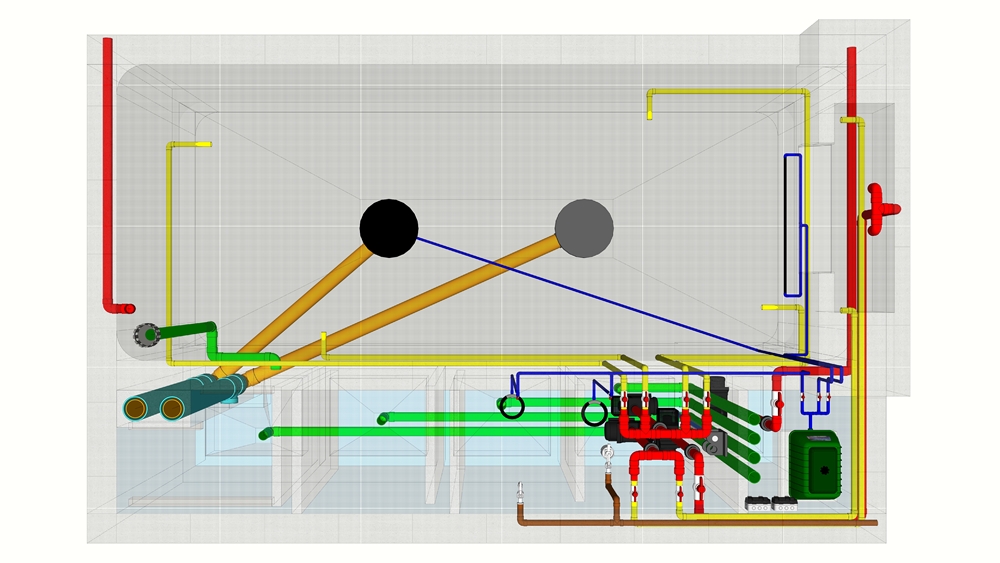Click the small white boxes beside the green tank
1000x563 pixels.
[771, 504]
